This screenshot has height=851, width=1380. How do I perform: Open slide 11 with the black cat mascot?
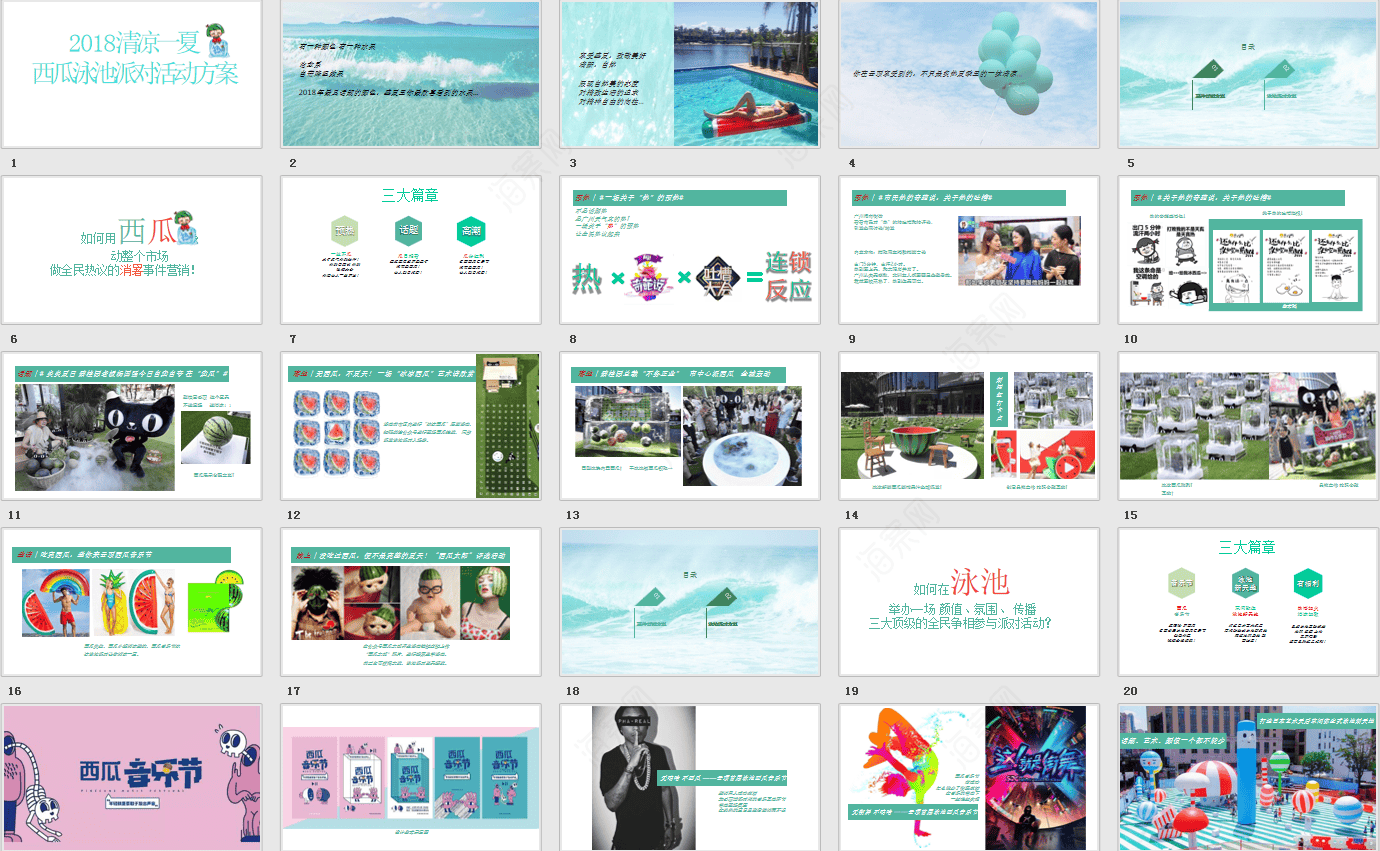coord(132,426)
